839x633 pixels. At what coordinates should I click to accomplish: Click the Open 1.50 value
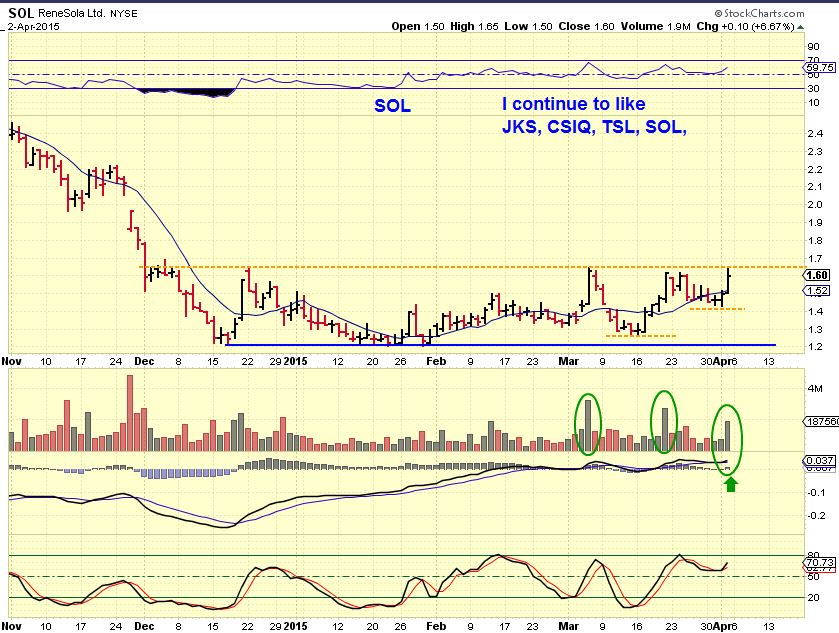tap(418, 26)
